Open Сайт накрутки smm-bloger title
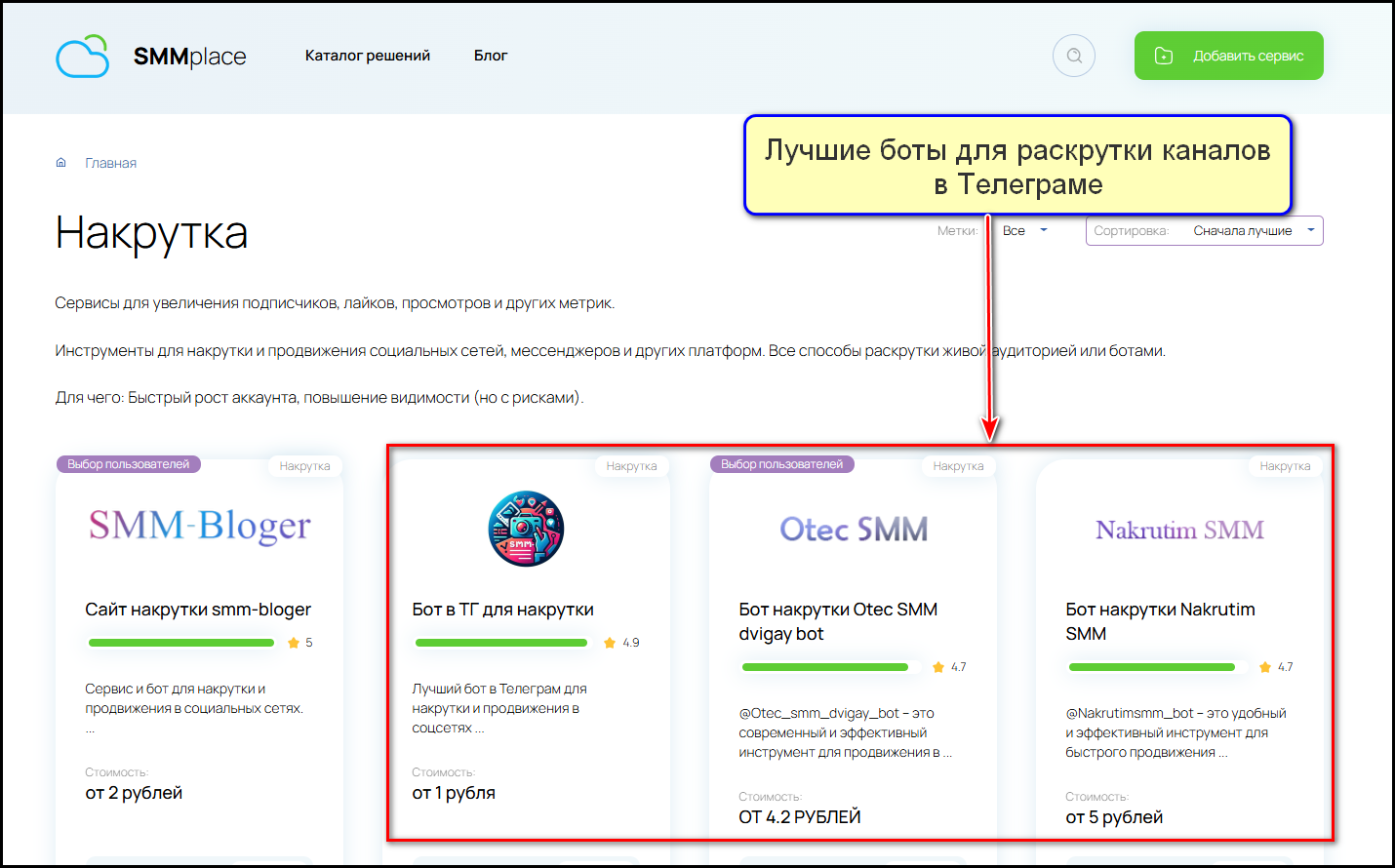The image size is (1395, 868). [198, 610]
